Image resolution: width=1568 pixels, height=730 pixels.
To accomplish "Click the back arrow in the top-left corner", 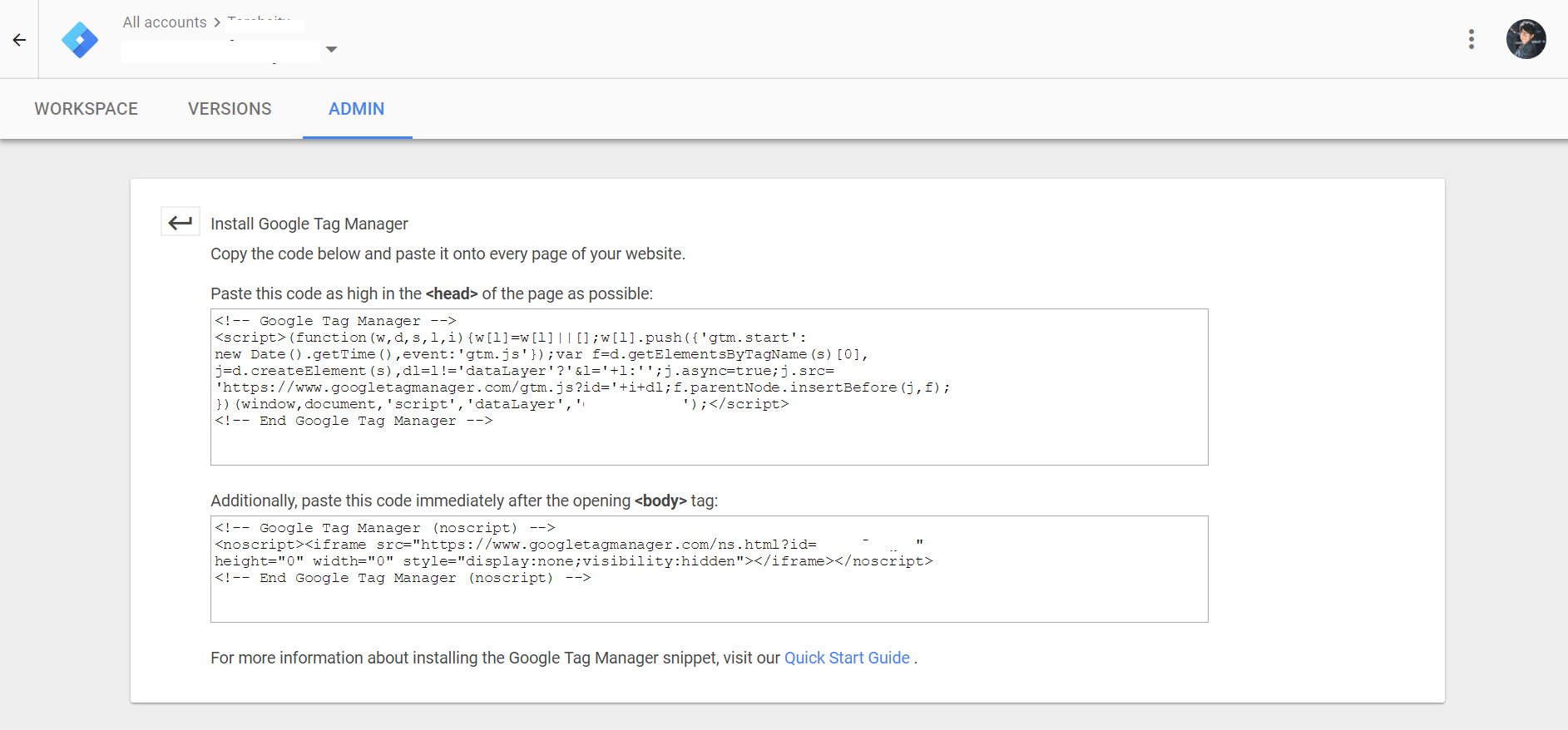I will click(x=19, y=40).
